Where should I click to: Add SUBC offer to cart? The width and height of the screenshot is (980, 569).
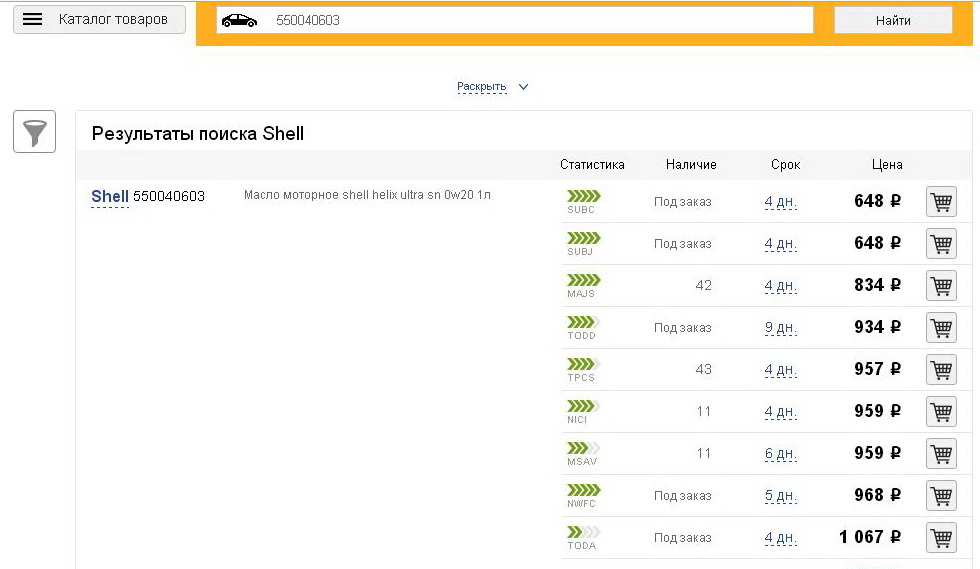941,201
